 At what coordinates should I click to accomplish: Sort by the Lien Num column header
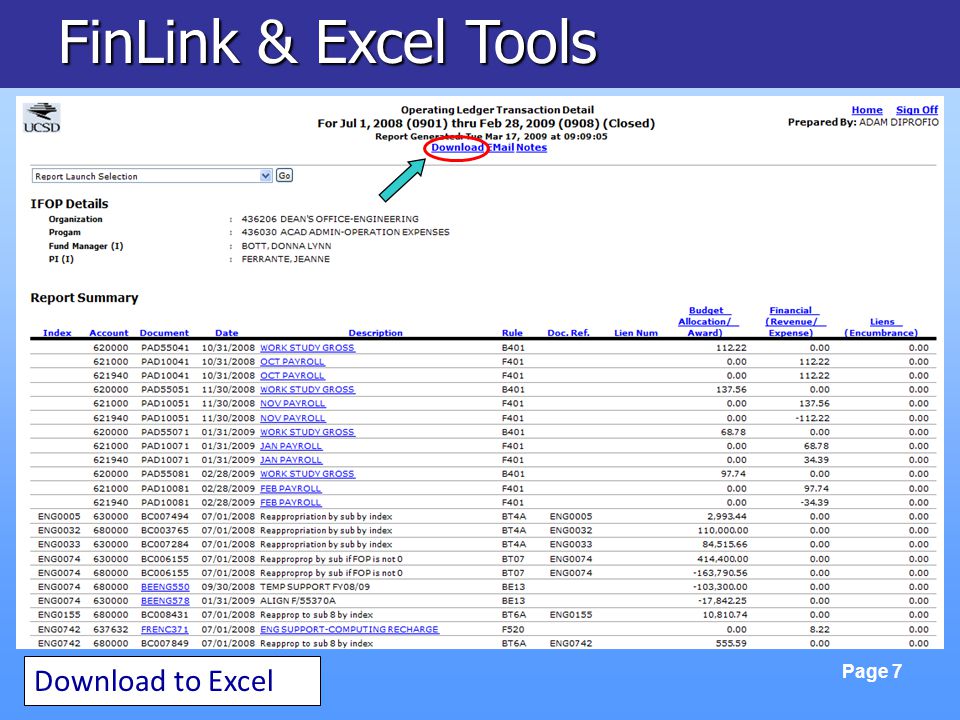(x=636, y=332)
